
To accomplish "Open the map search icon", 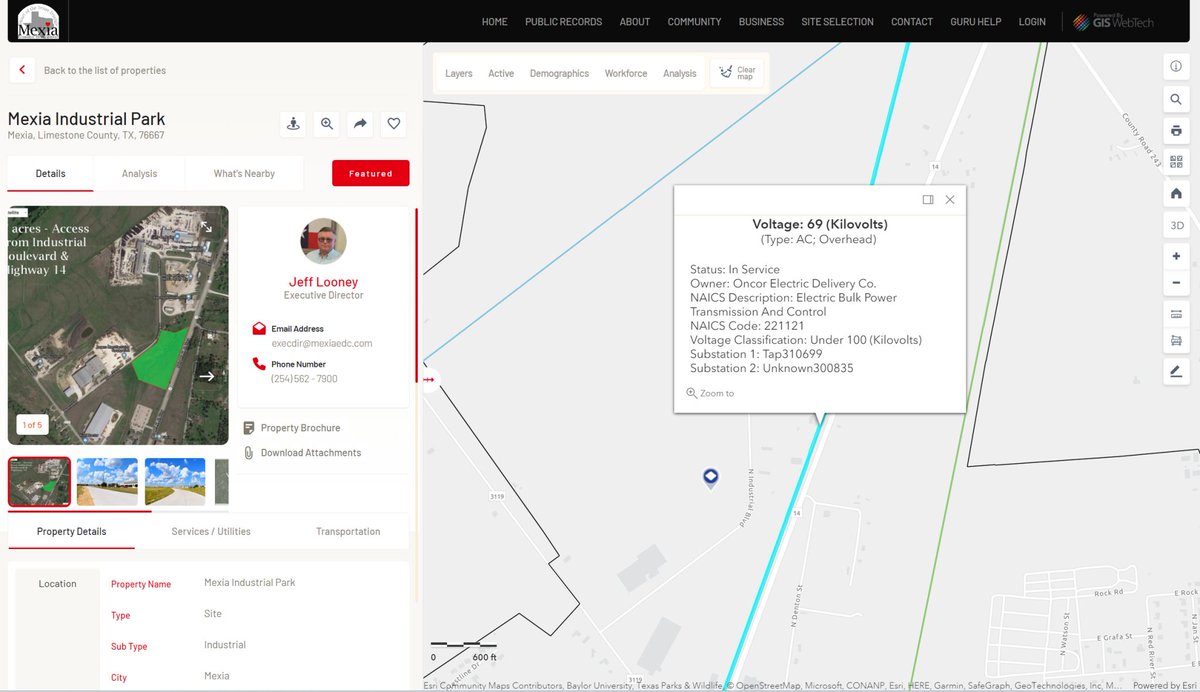I will pyautogui.click(x=1176, y=99).
